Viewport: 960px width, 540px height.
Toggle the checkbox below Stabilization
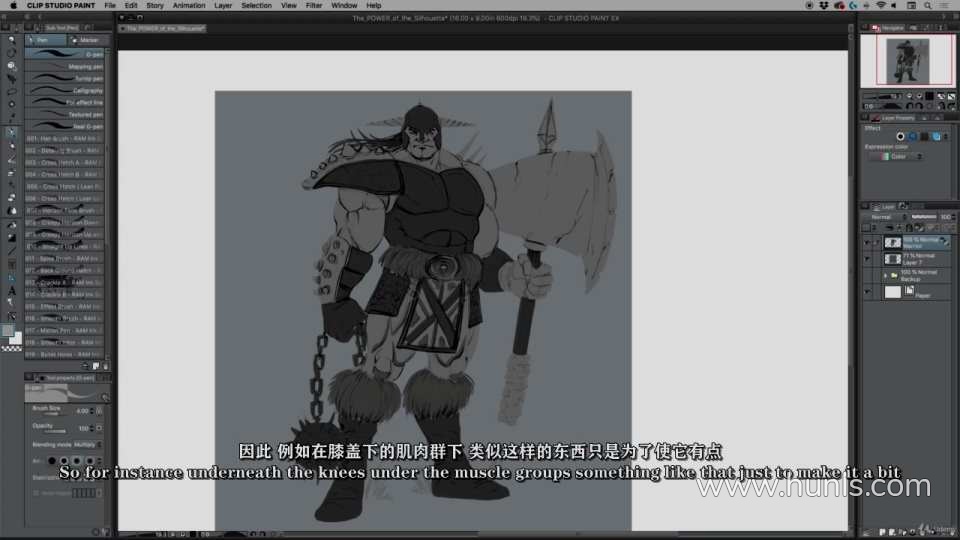tap(36, 493)
